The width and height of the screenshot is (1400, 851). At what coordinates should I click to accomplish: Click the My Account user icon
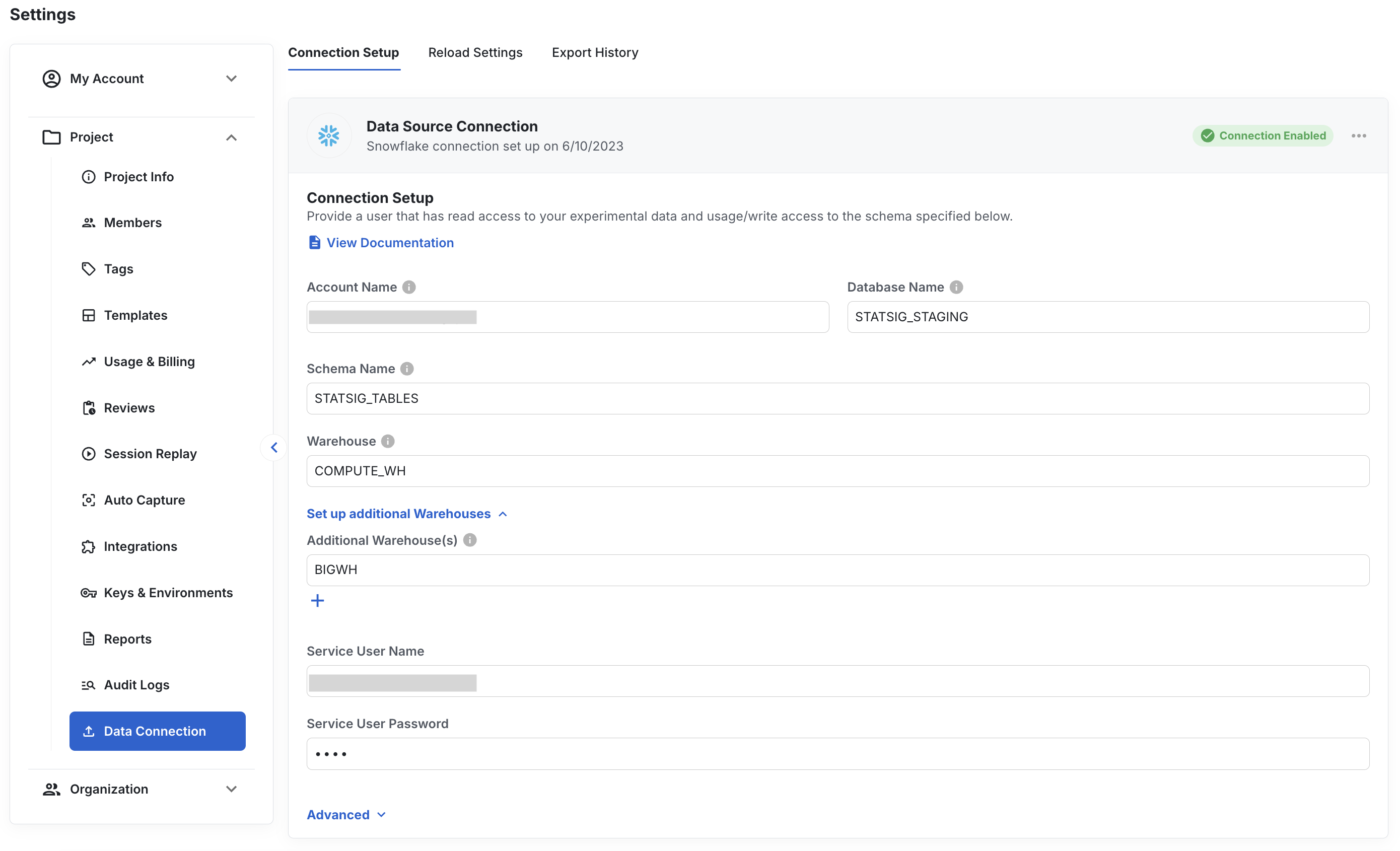pyautogui.click(x=51, y=79)
